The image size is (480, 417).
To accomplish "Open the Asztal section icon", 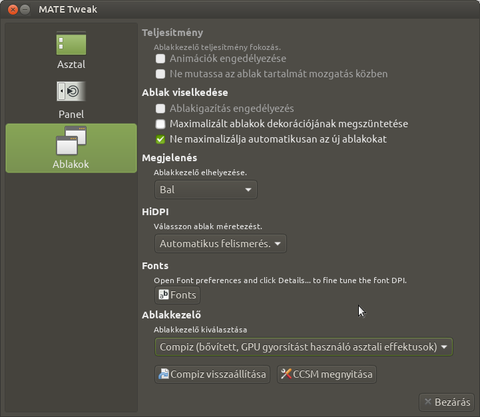I will tap(71, 43).
